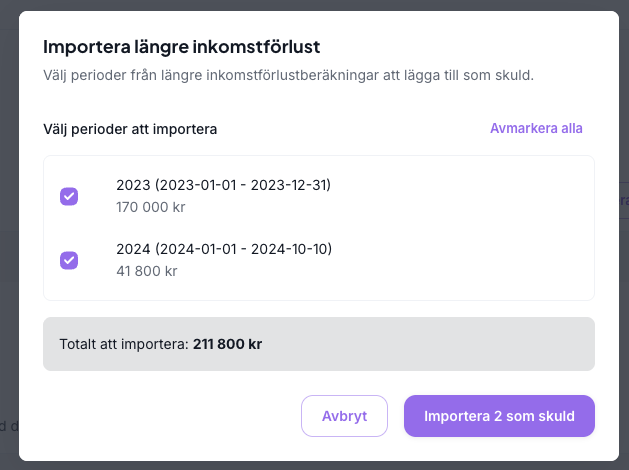Click the 211 800 kr total

click(x=228, y=344)
